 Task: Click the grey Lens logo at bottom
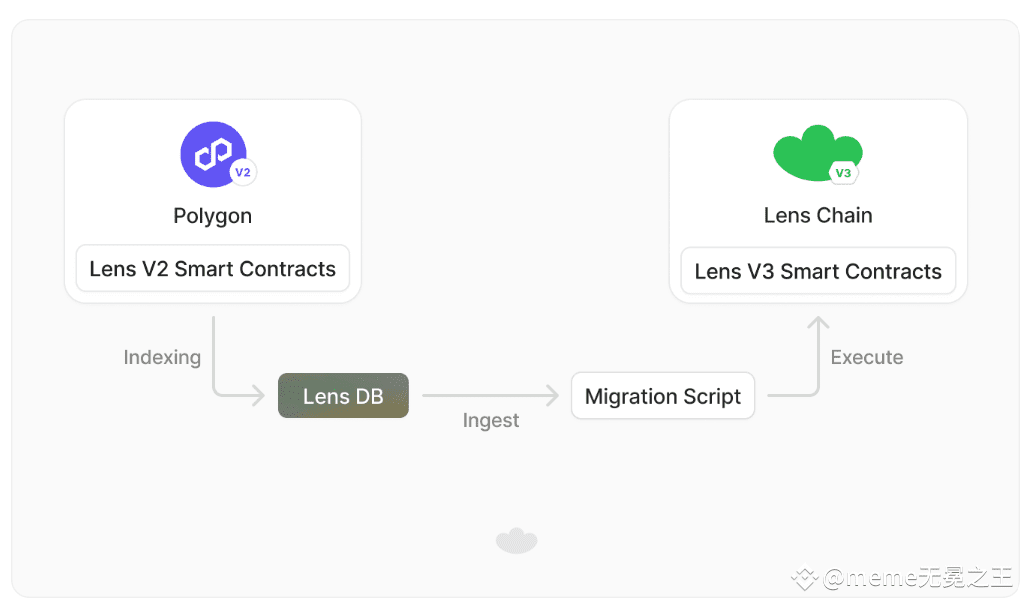coord(516,541)
